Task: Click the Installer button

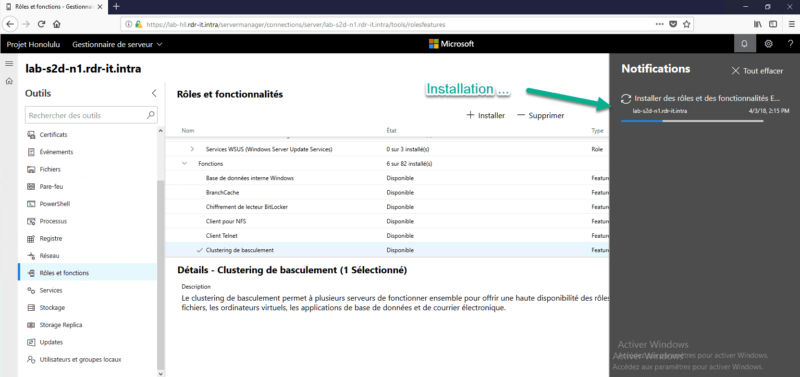Action: [x=486, y=115]
